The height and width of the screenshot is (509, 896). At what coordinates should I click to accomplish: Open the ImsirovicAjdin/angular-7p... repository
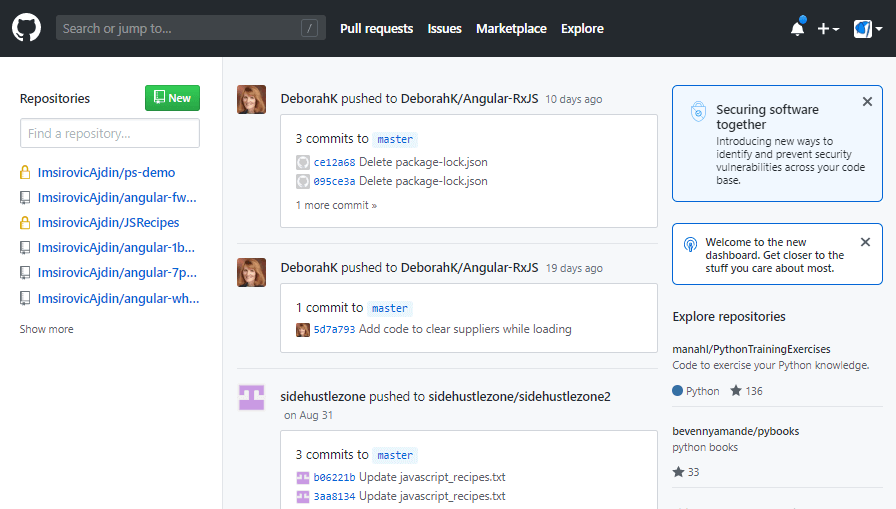click(117, 272)
